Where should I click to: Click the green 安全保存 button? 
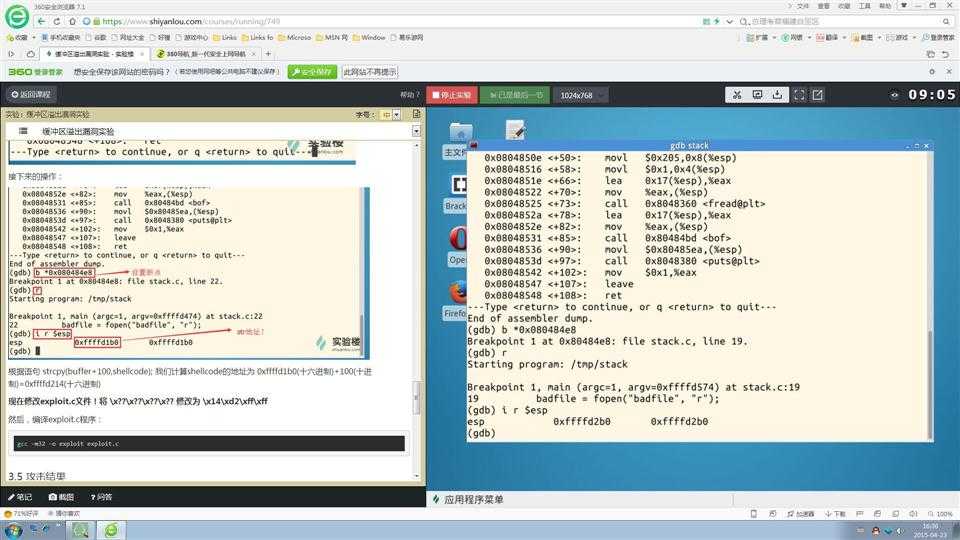pyautogui.click(x=312, y=72)
